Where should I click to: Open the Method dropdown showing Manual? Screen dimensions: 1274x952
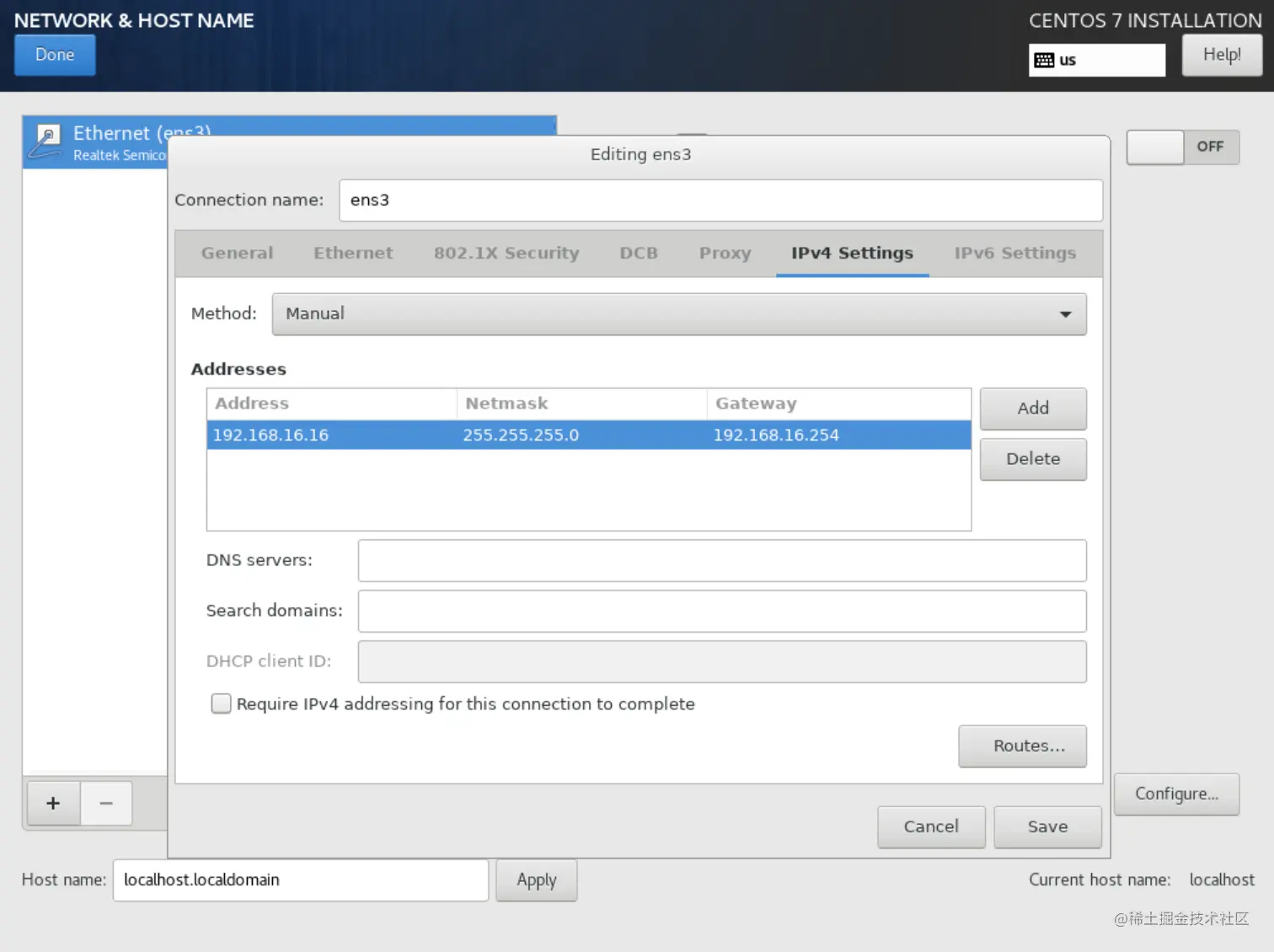click(679, 313)
